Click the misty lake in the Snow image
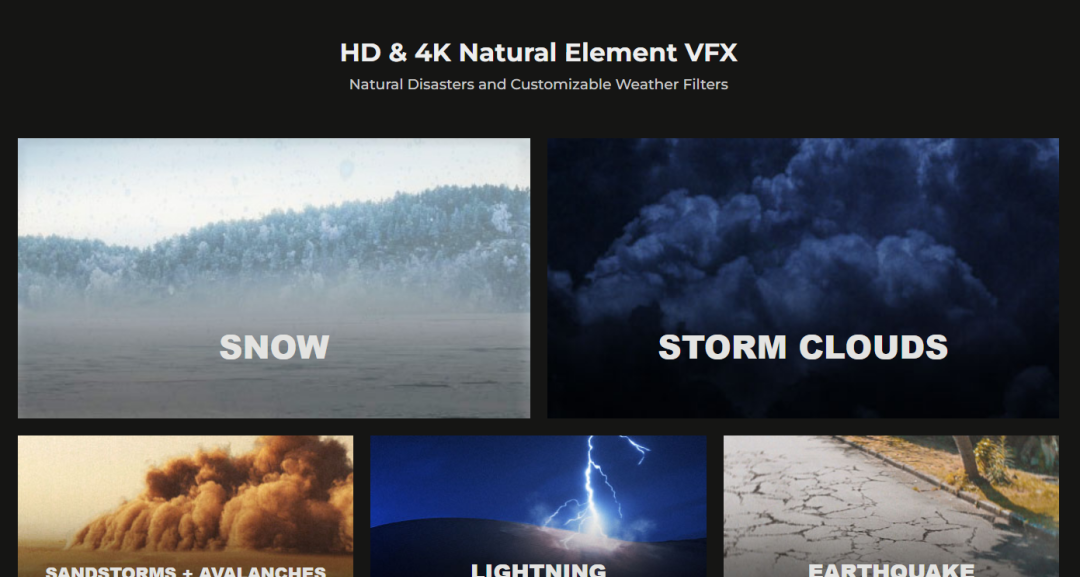This screenshot has width=1080, height=577. (x=274, y=365)
